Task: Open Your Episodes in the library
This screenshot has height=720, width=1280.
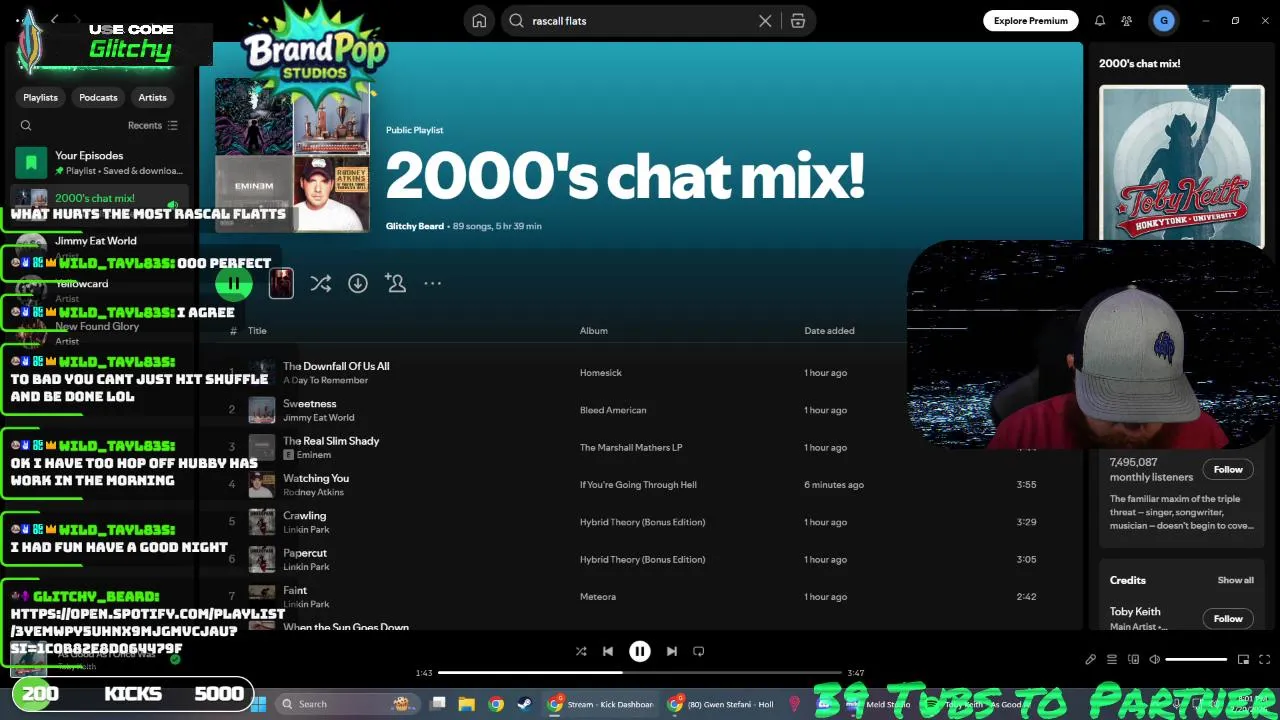Action: tap(100, 163)
